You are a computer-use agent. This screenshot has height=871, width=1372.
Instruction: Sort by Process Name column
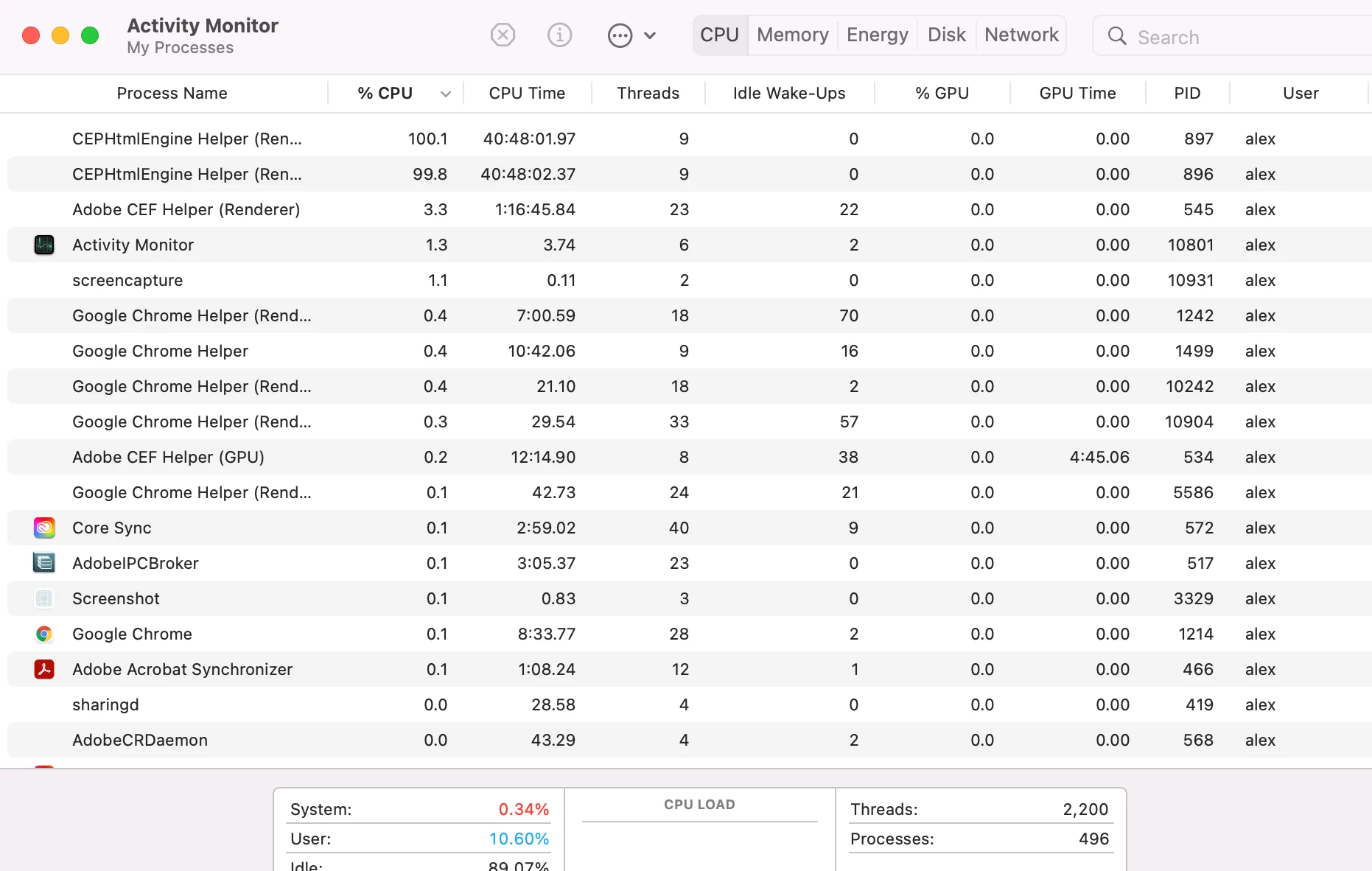[172, 94]
